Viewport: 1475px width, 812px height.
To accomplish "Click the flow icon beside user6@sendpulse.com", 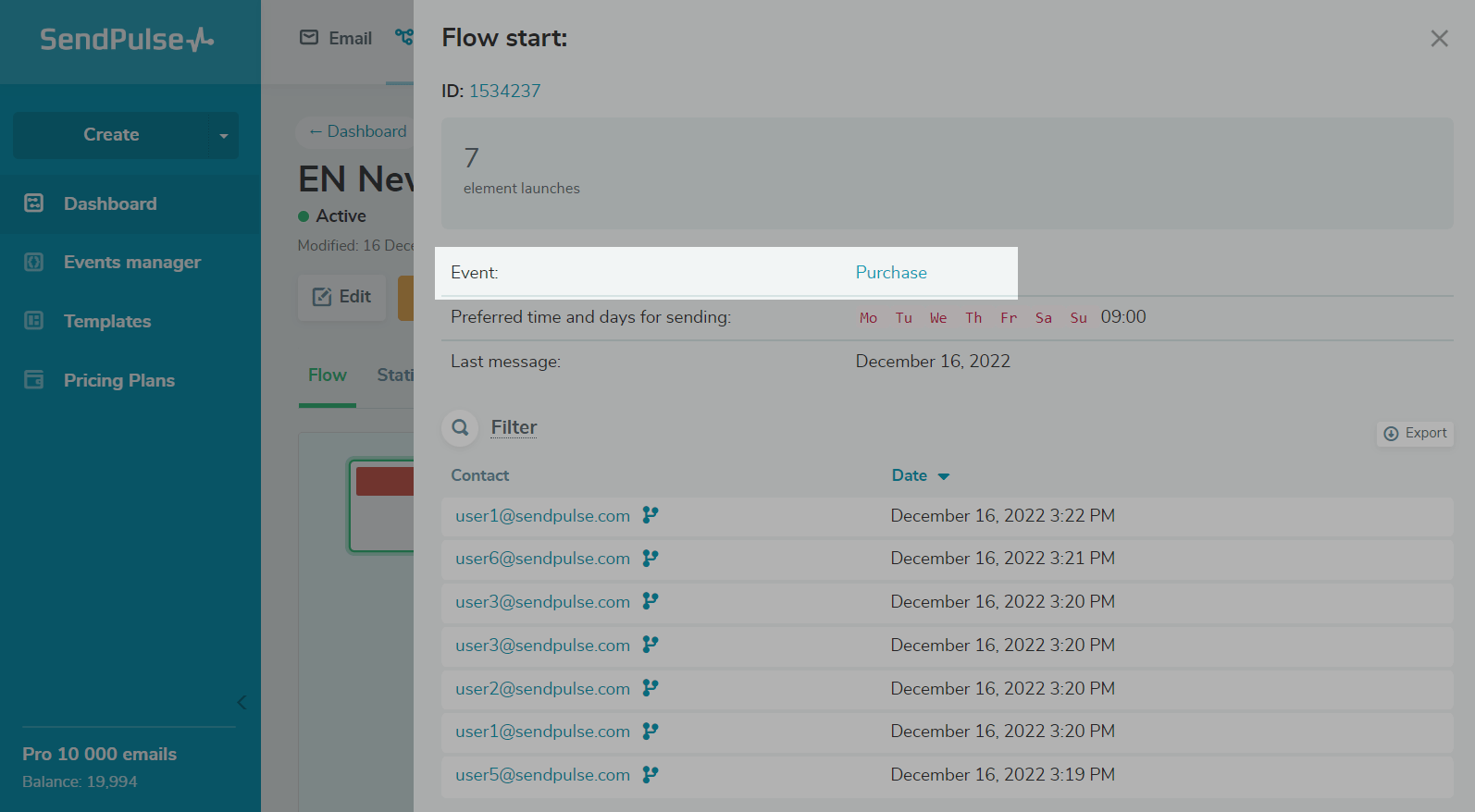I will tap(651, 558).
